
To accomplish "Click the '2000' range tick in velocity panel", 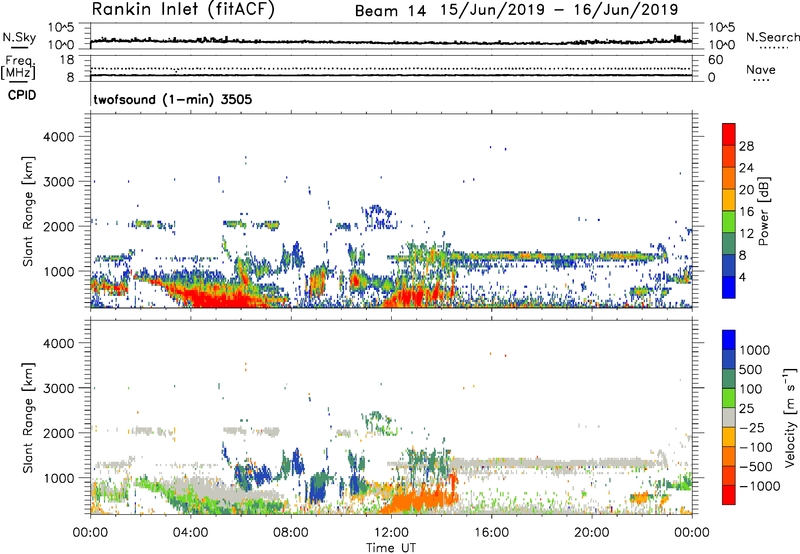I will click(x=59, y=433).
